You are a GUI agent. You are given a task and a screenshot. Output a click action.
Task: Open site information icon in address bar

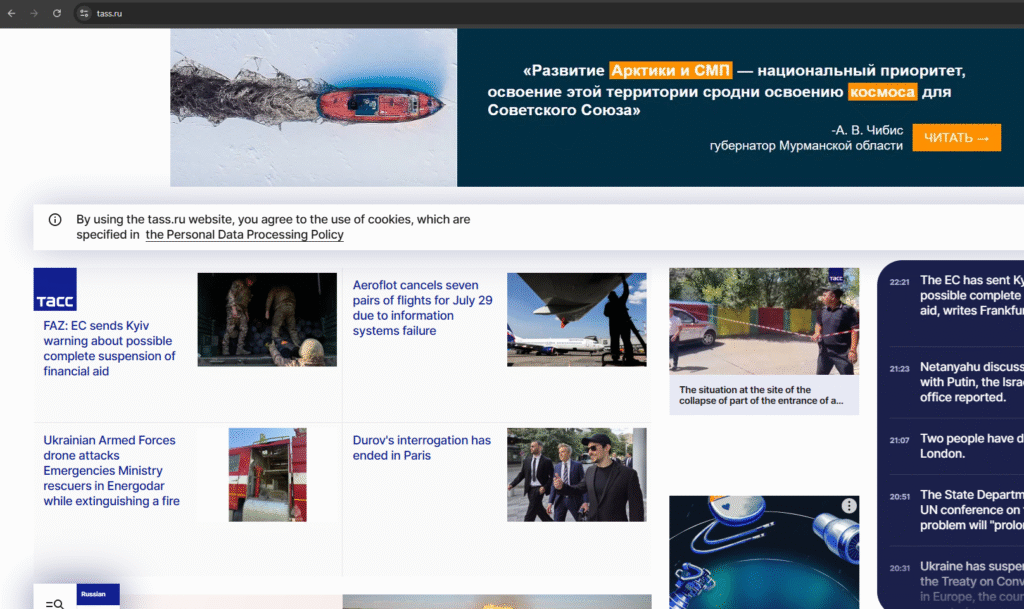(84, 13)
